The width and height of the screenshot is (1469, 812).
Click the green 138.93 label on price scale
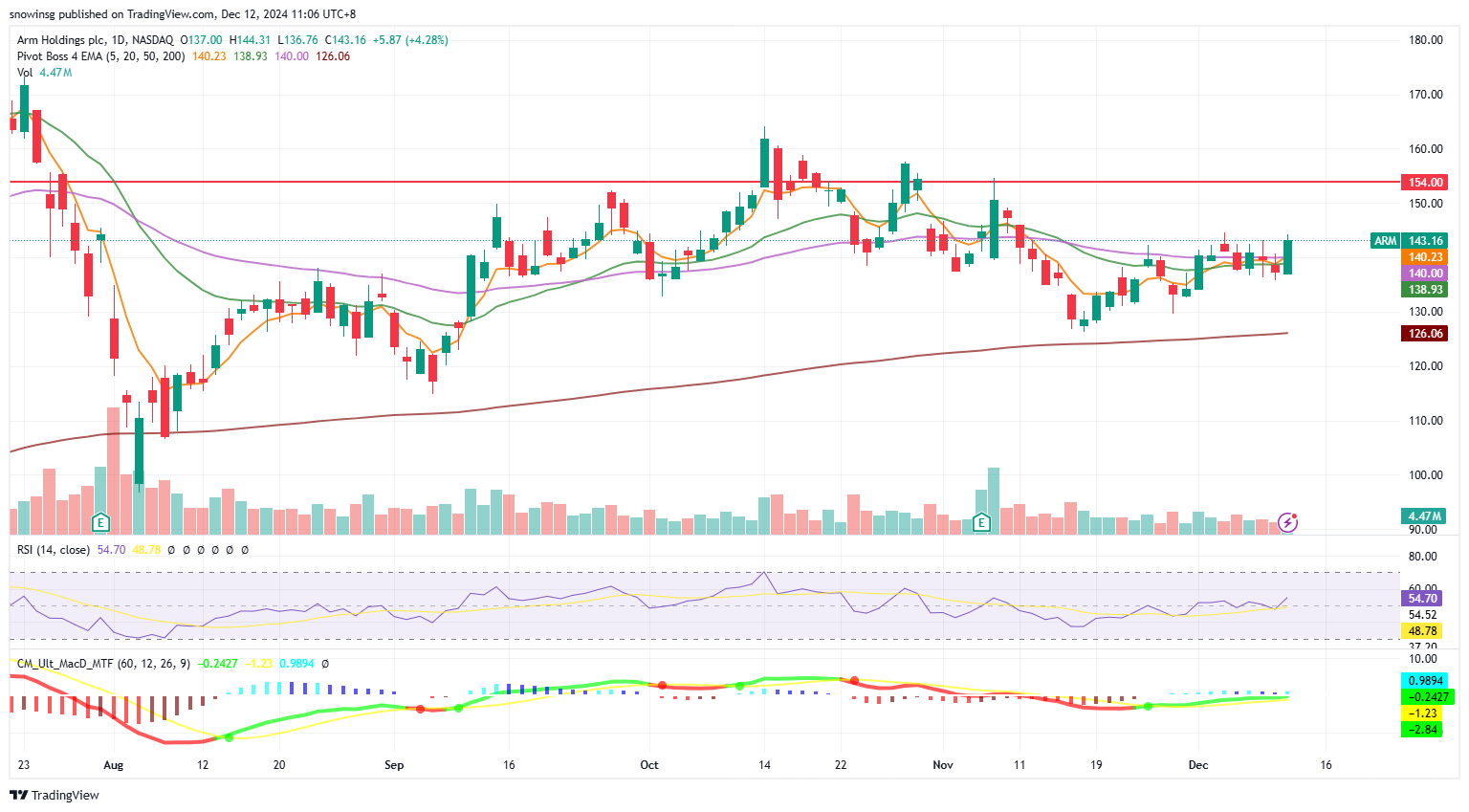(x=1425, y=290)
